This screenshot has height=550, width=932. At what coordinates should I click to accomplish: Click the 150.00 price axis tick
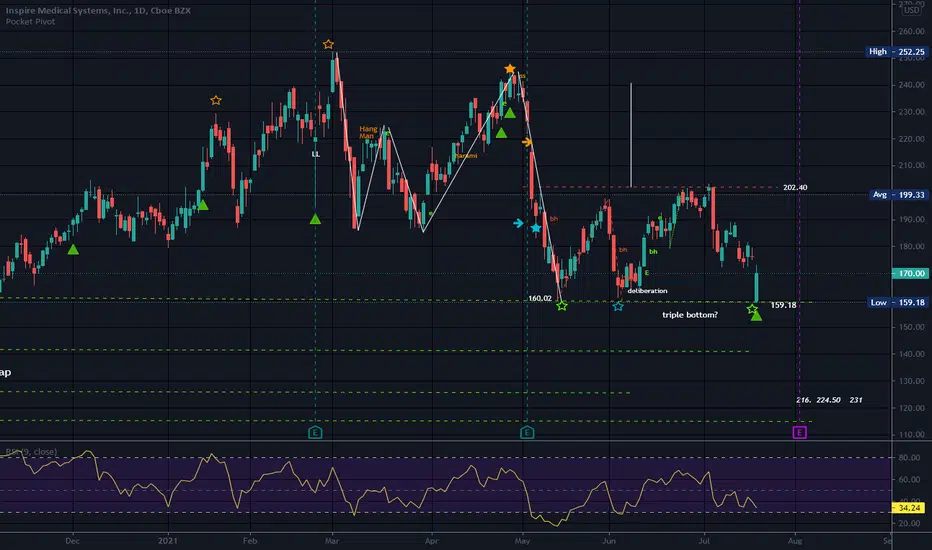coord(911,327)
